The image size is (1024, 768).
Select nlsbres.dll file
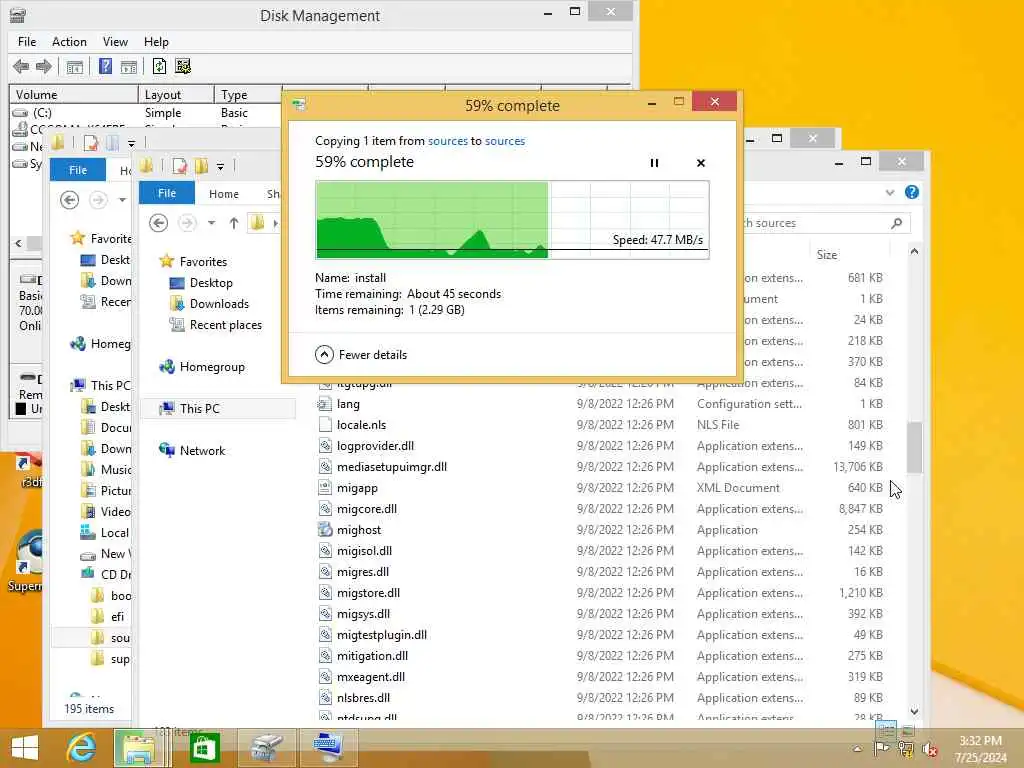pos(363,698)
